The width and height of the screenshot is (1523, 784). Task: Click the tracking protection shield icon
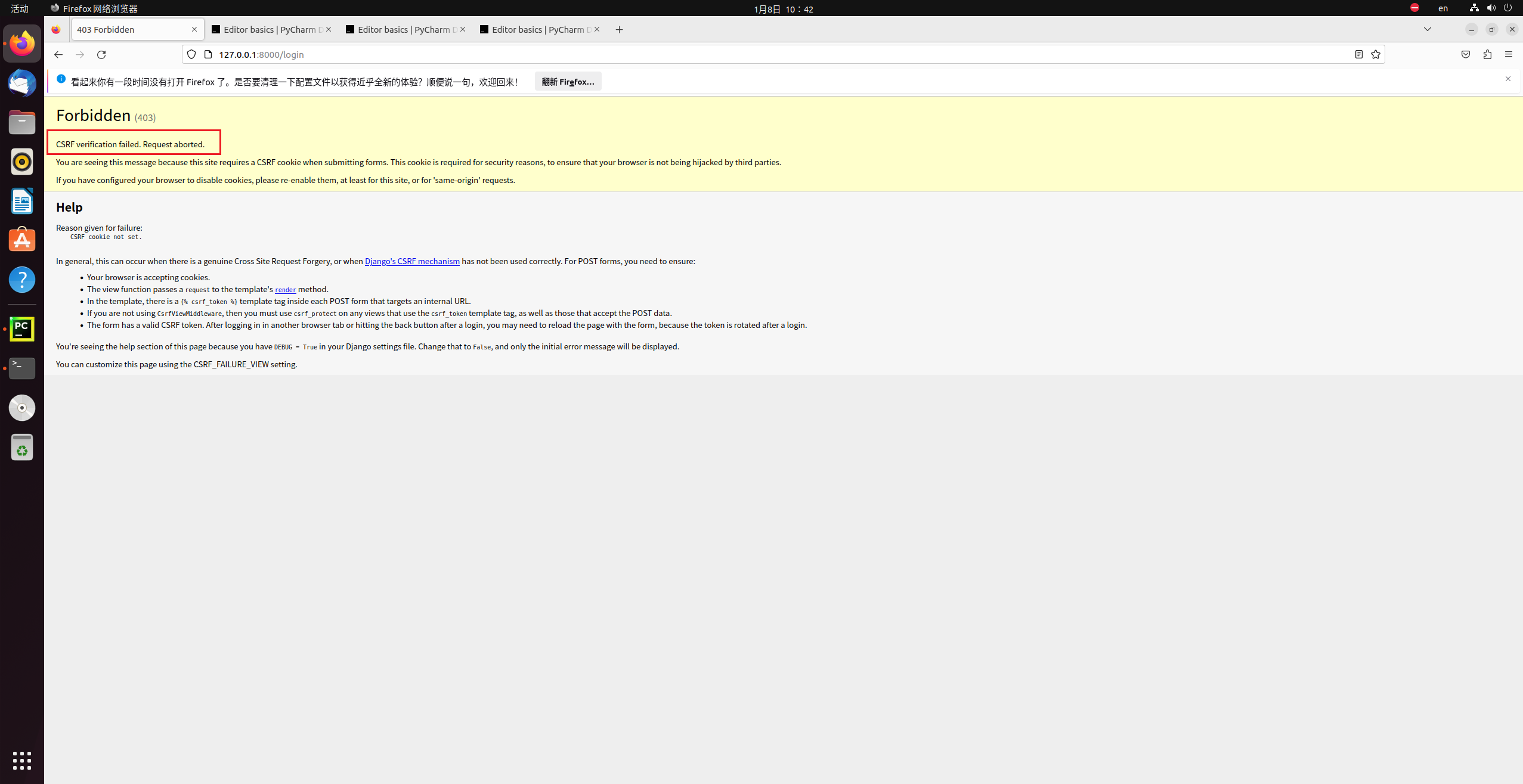[x=191, y=54]
